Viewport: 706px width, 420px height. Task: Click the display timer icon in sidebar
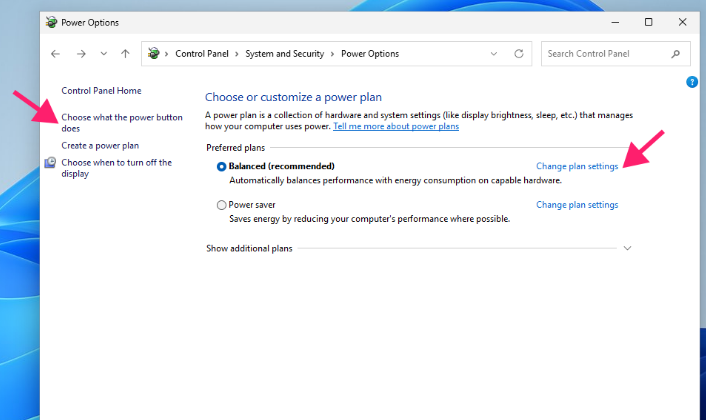tap(50, 163)
